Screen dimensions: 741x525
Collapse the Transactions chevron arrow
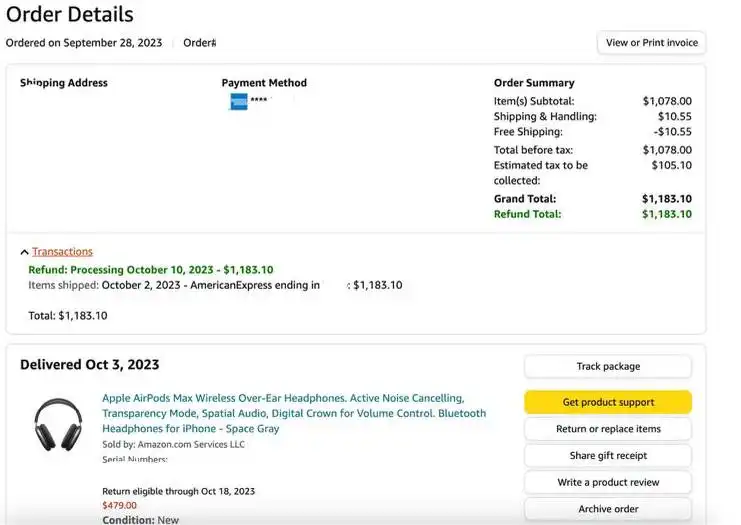point(25,252)
